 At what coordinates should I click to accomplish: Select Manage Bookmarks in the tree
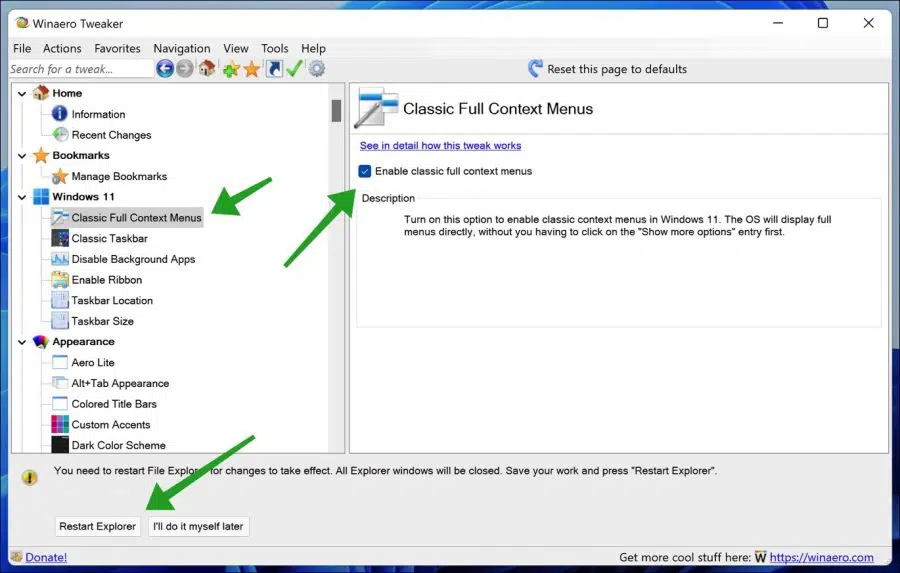point(119,176)
